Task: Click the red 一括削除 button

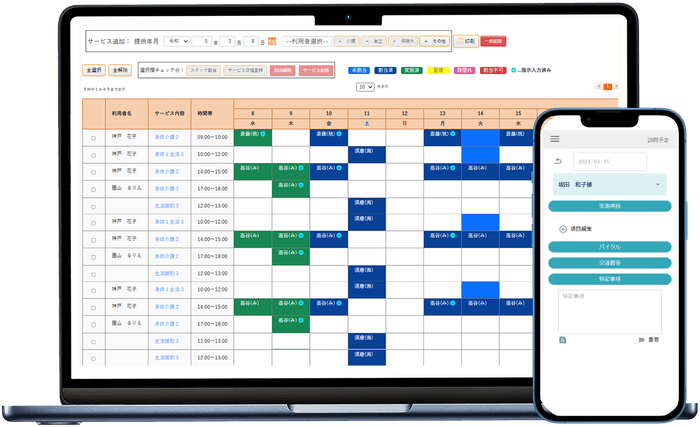Action: click(x=493, y=41)
